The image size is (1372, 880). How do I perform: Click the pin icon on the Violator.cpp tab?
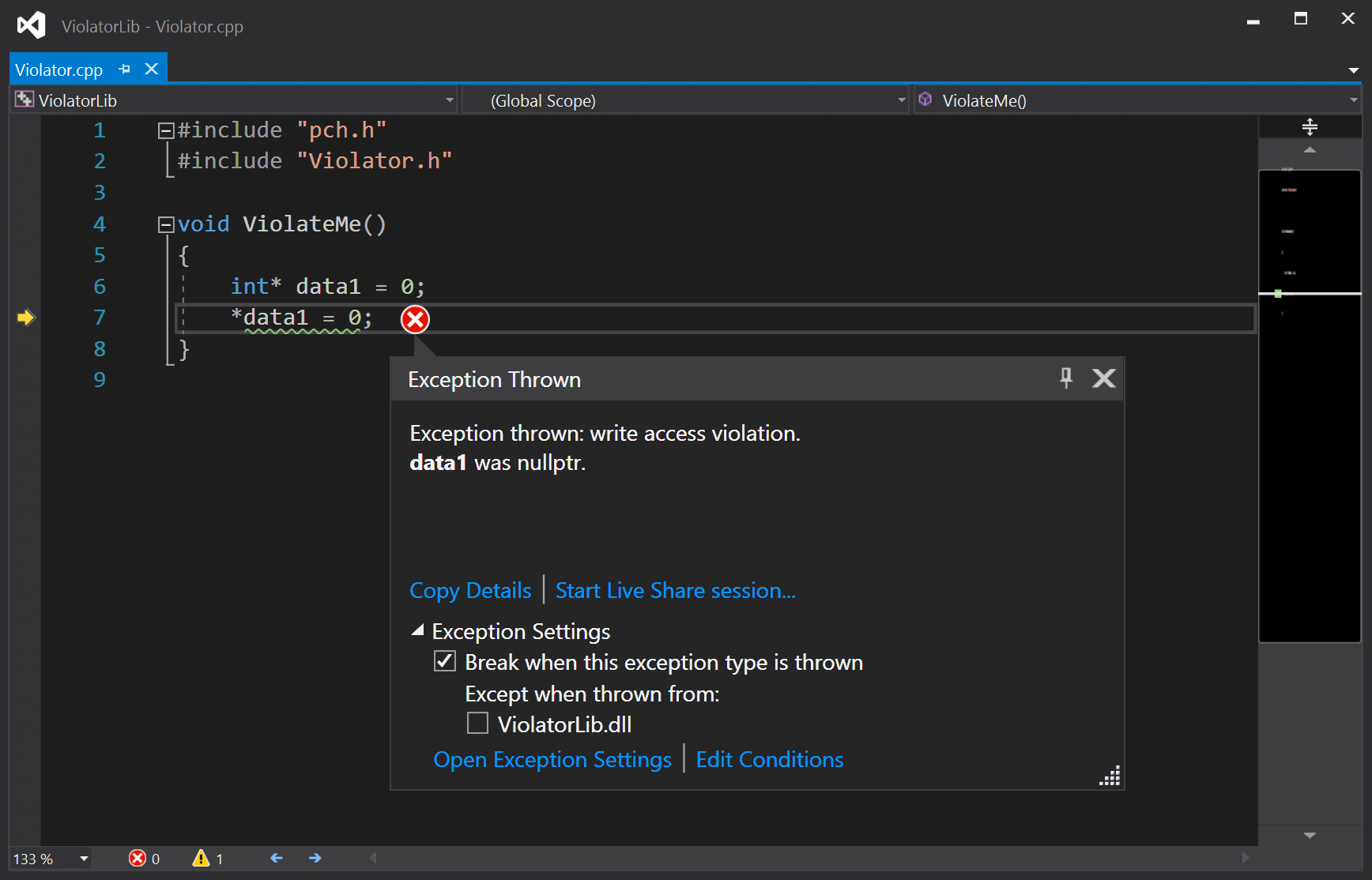(124, 69)
